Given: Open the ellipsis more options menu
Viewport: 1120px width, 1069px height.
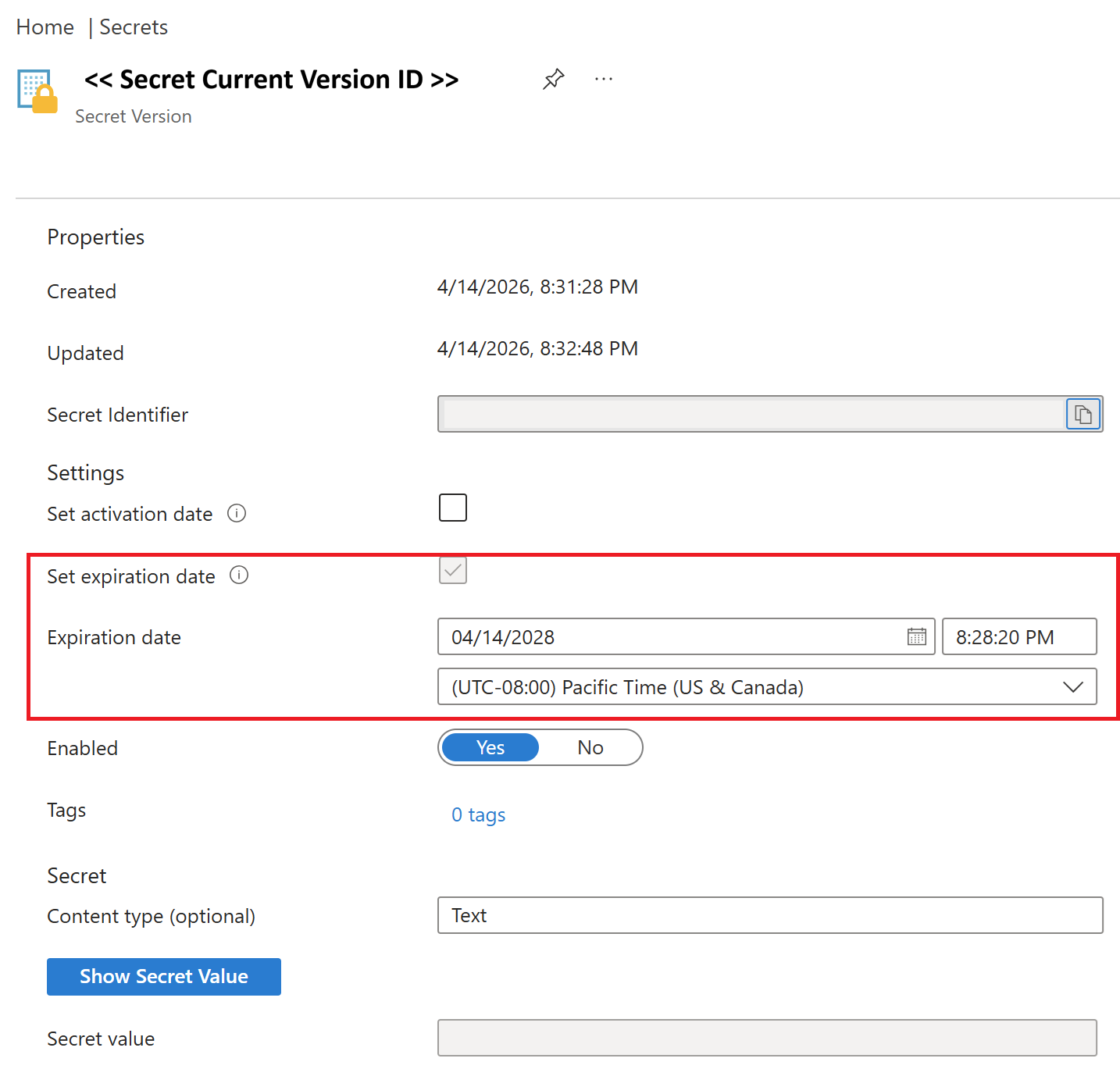Looking at the screenshot, I should pyautogui.click(x=604, y=79).
